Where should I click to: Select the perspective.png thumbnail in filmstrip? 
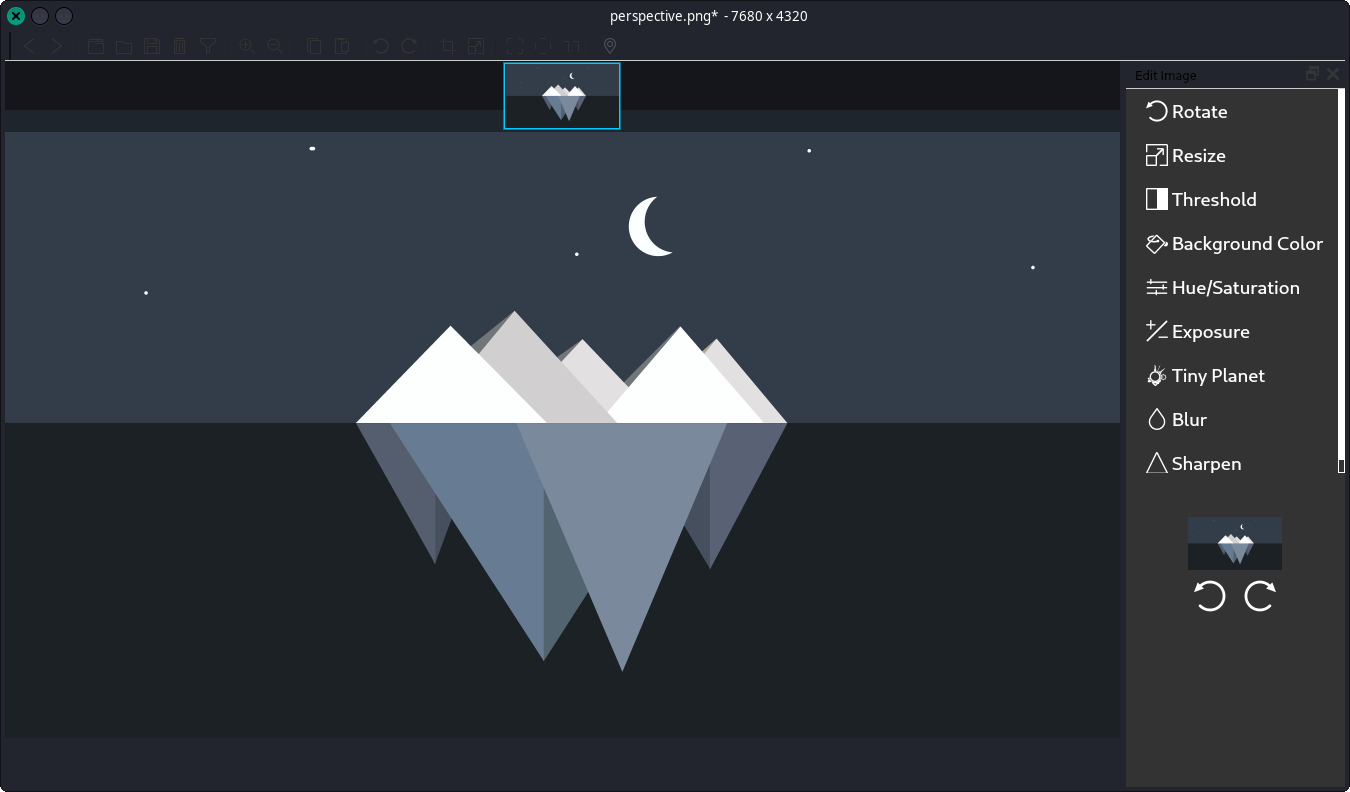click(562, 96)
